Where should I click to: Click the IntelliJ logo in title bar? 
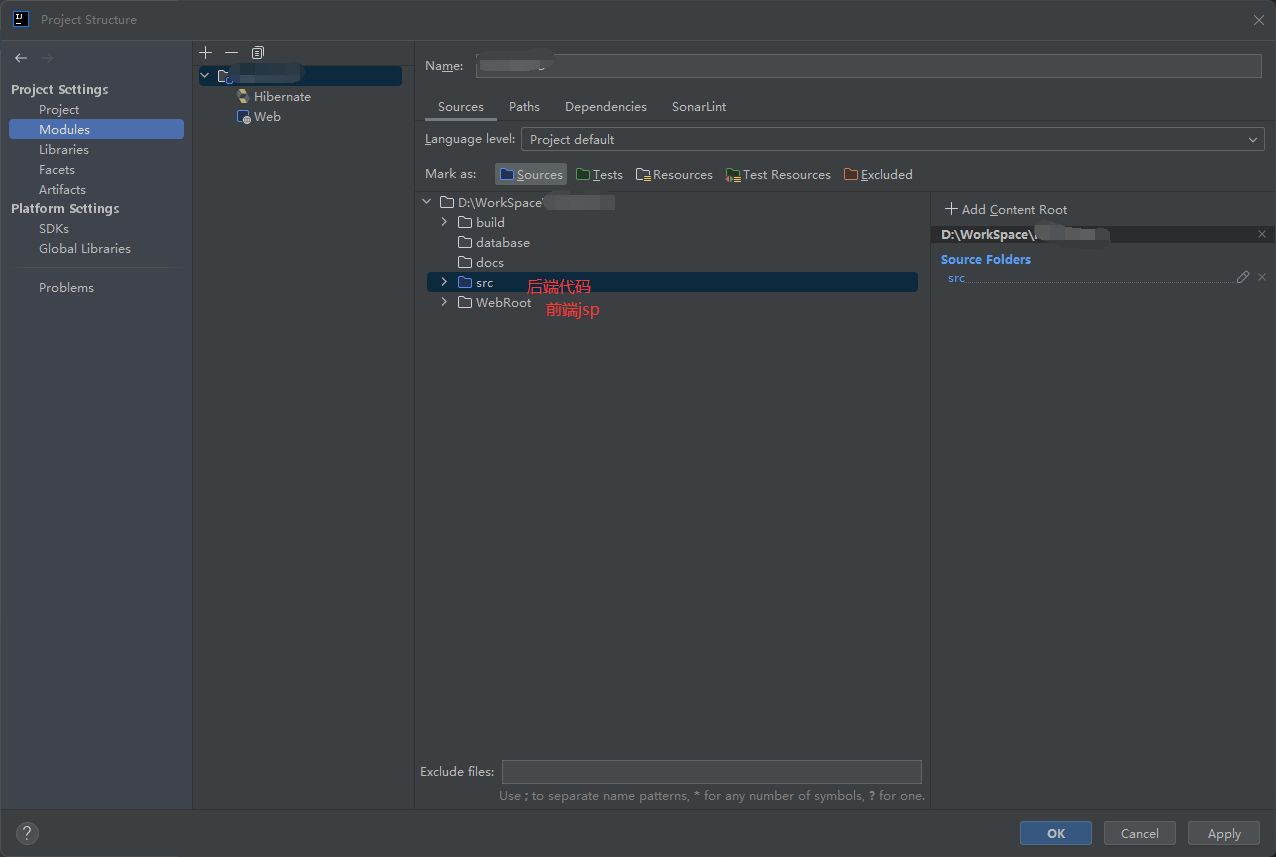21,19
